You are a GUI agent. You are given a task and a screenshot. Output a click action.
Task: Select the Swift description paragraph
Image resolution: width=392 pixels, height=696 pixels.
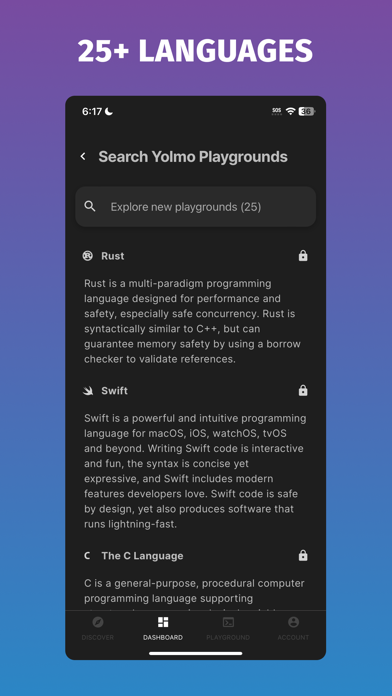[195, 471]
